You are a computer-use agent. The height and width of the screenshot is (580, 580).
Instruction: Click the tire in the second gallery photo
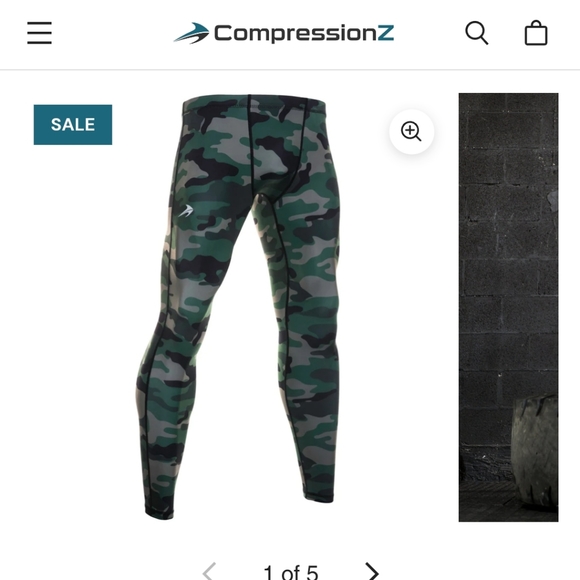[535, 453]
